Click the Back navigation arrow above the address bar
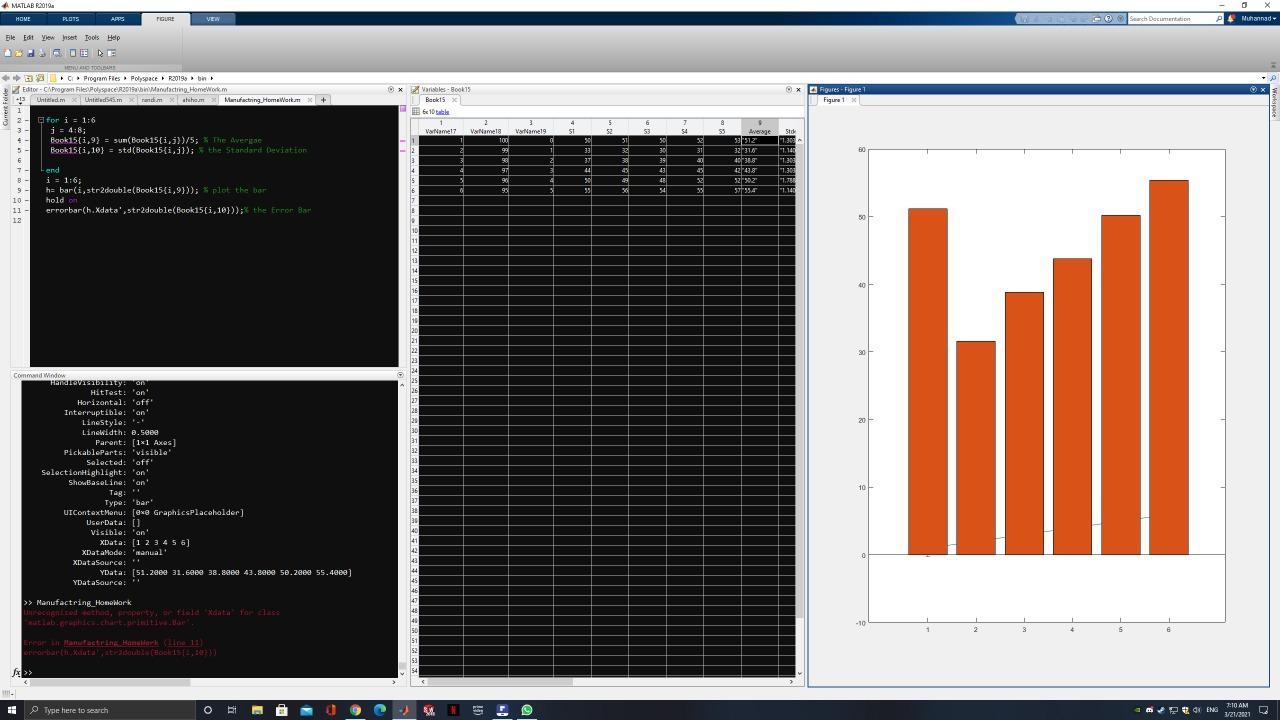1280x720 pixels. click(6, 77)
